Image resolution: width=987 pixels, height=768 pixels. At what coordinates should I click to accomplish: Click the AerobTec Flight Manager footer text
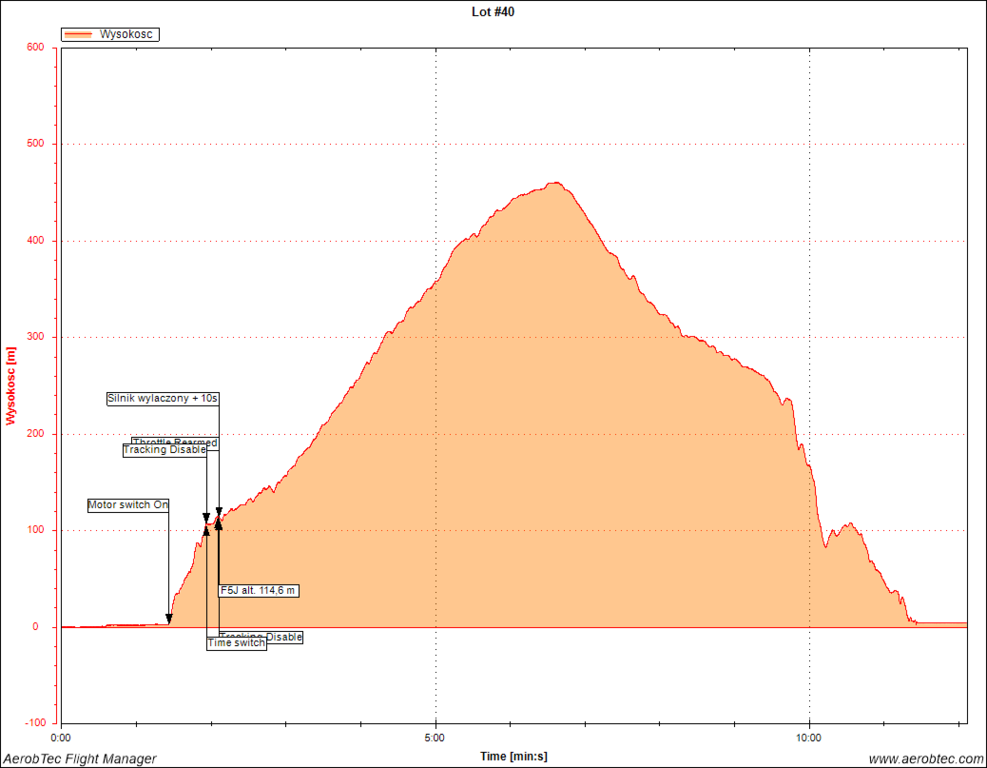[80, 759]
